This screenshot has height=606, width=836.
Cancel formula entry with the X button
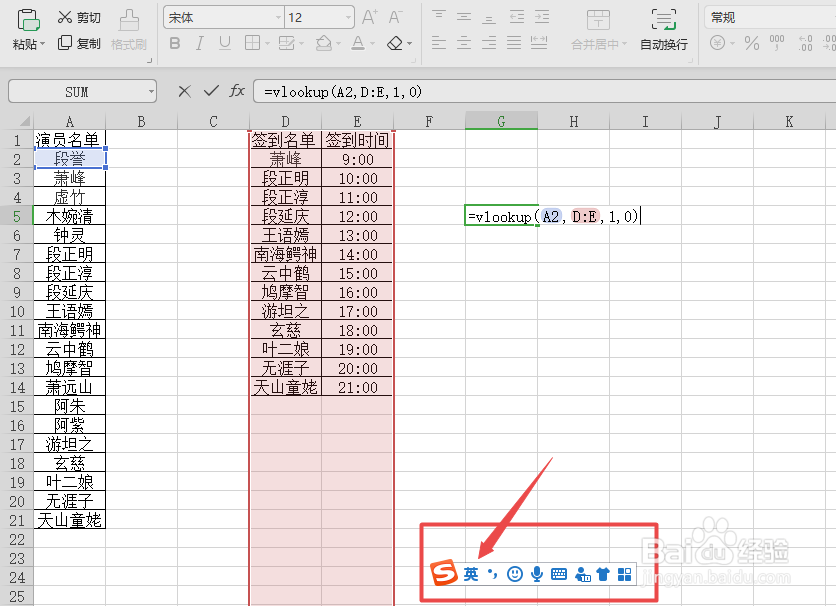click(x=184, y=90)
